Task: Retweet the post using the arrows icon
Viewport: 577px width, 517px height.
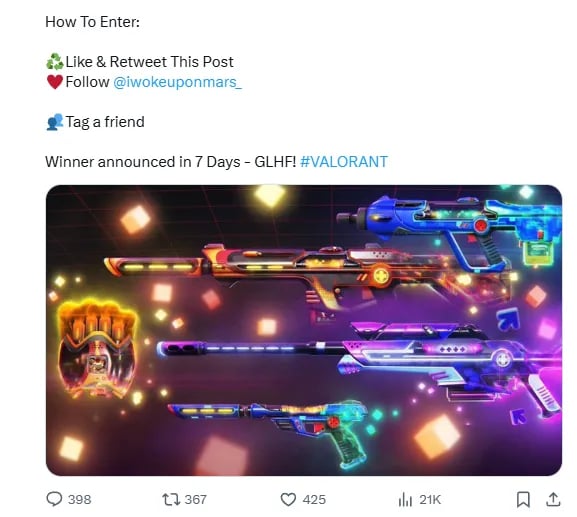Action: [171, 499]
